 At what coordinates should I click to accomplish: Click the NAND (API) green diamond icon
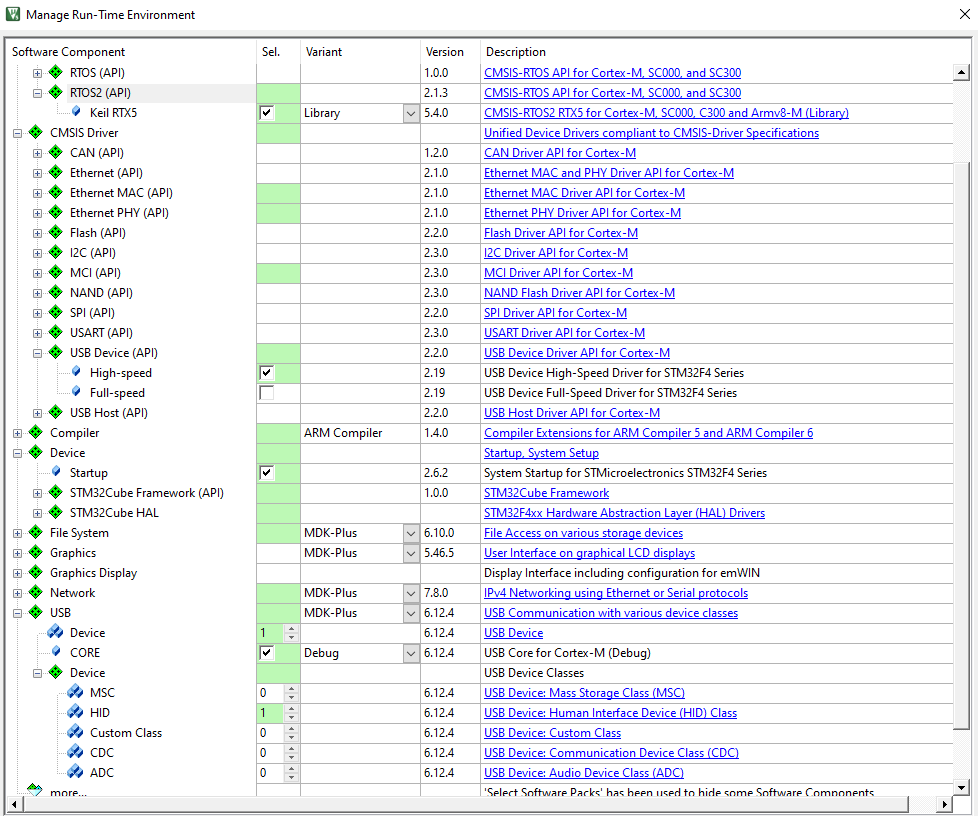click(x=56, y=292)
